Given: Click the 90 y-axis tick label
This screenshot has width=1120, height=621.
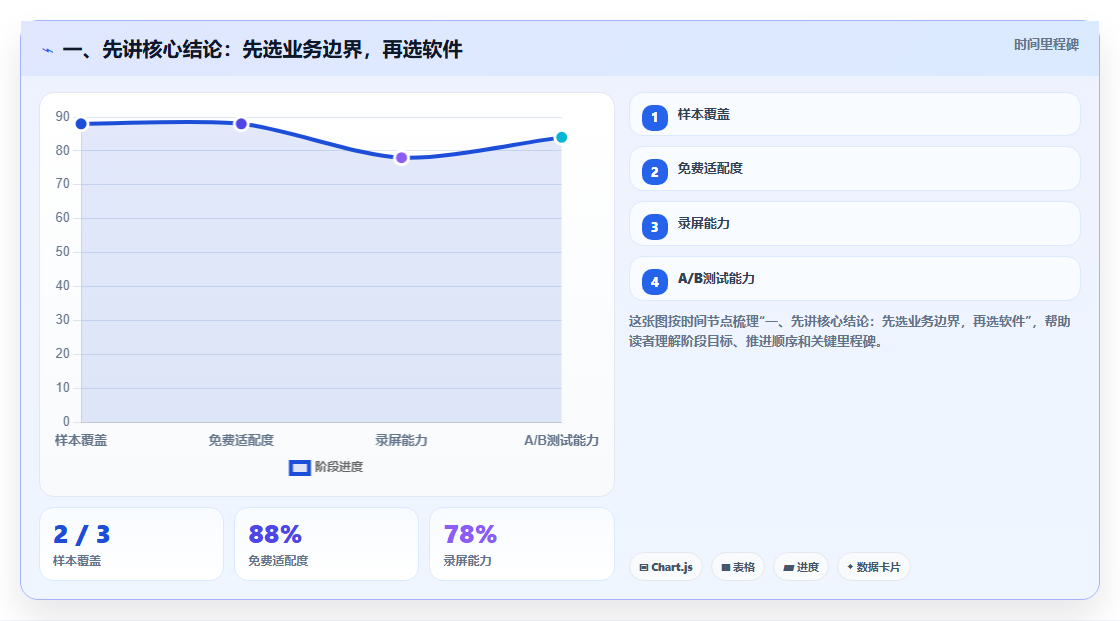Looking at the screenshot, I should pyautogui.click(x=62, y=116).
